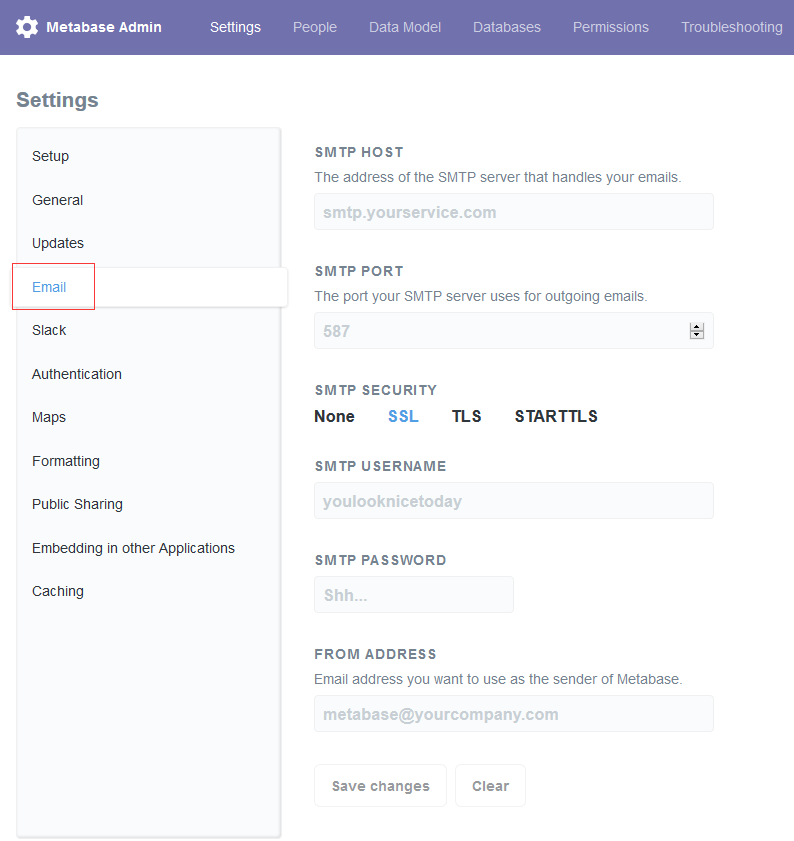Select Authentication in settings sidebar
794x841 pixels.
77,374
